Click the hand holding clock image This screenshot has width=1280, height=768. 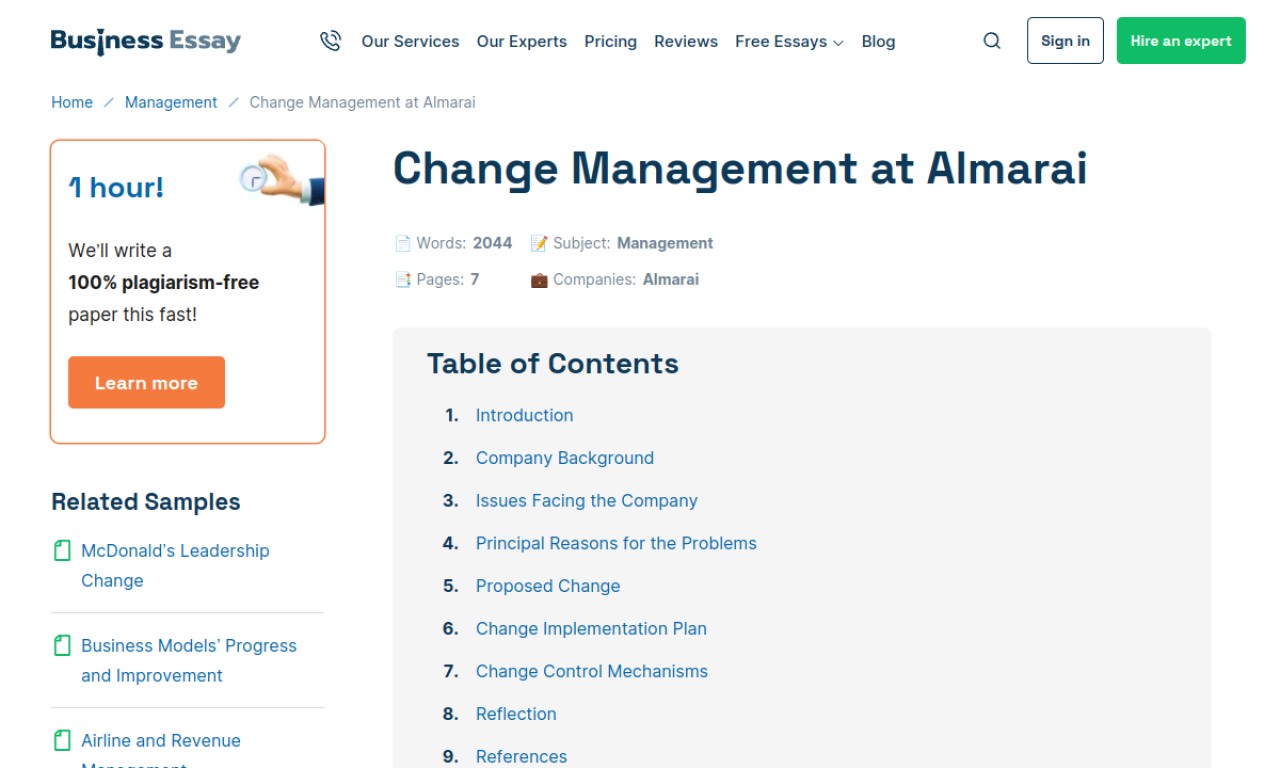[x=282, y=180]
